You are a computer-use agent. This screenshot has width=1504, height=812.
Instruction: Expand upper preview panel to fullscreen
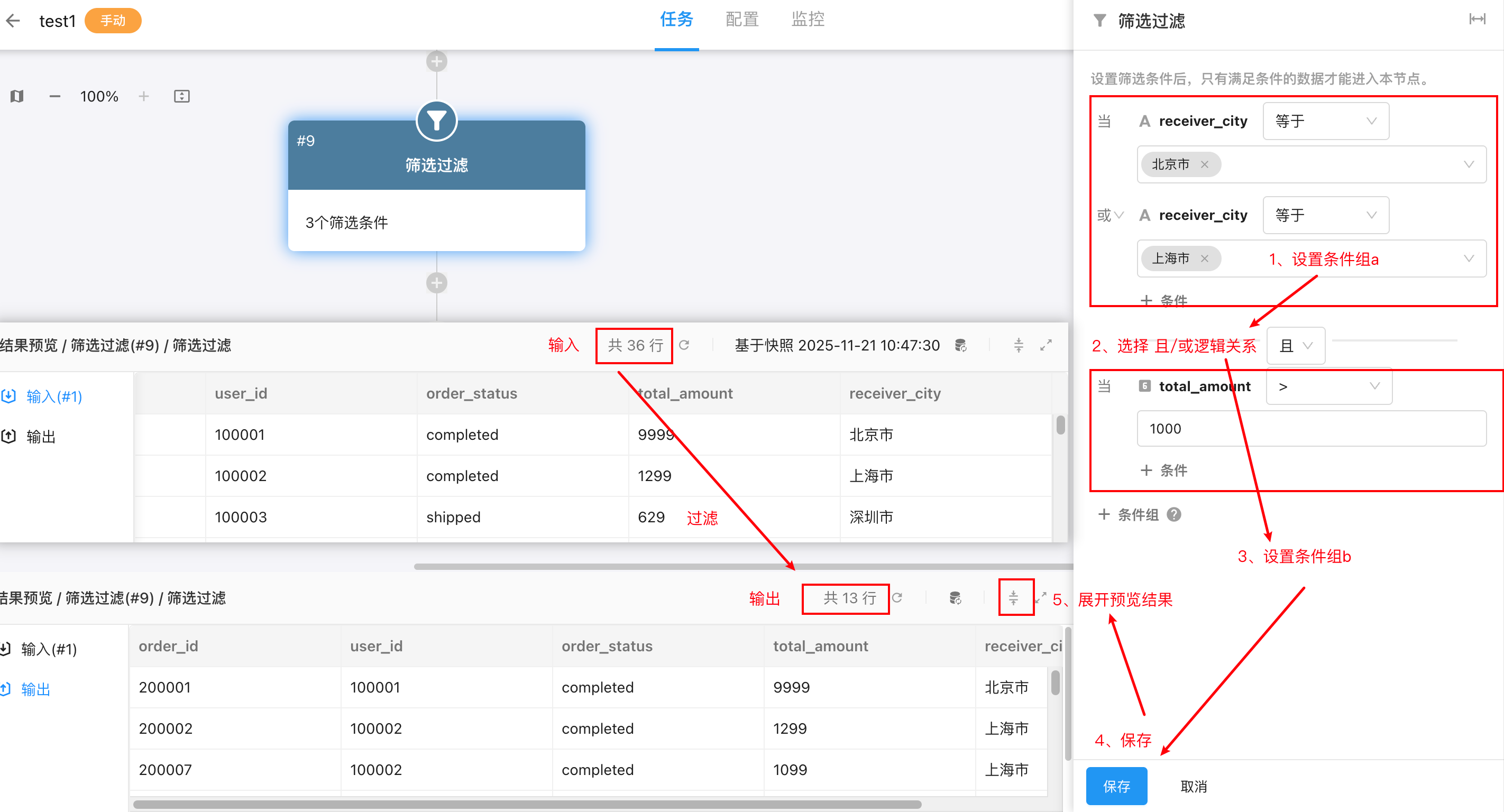(1046, 345)
